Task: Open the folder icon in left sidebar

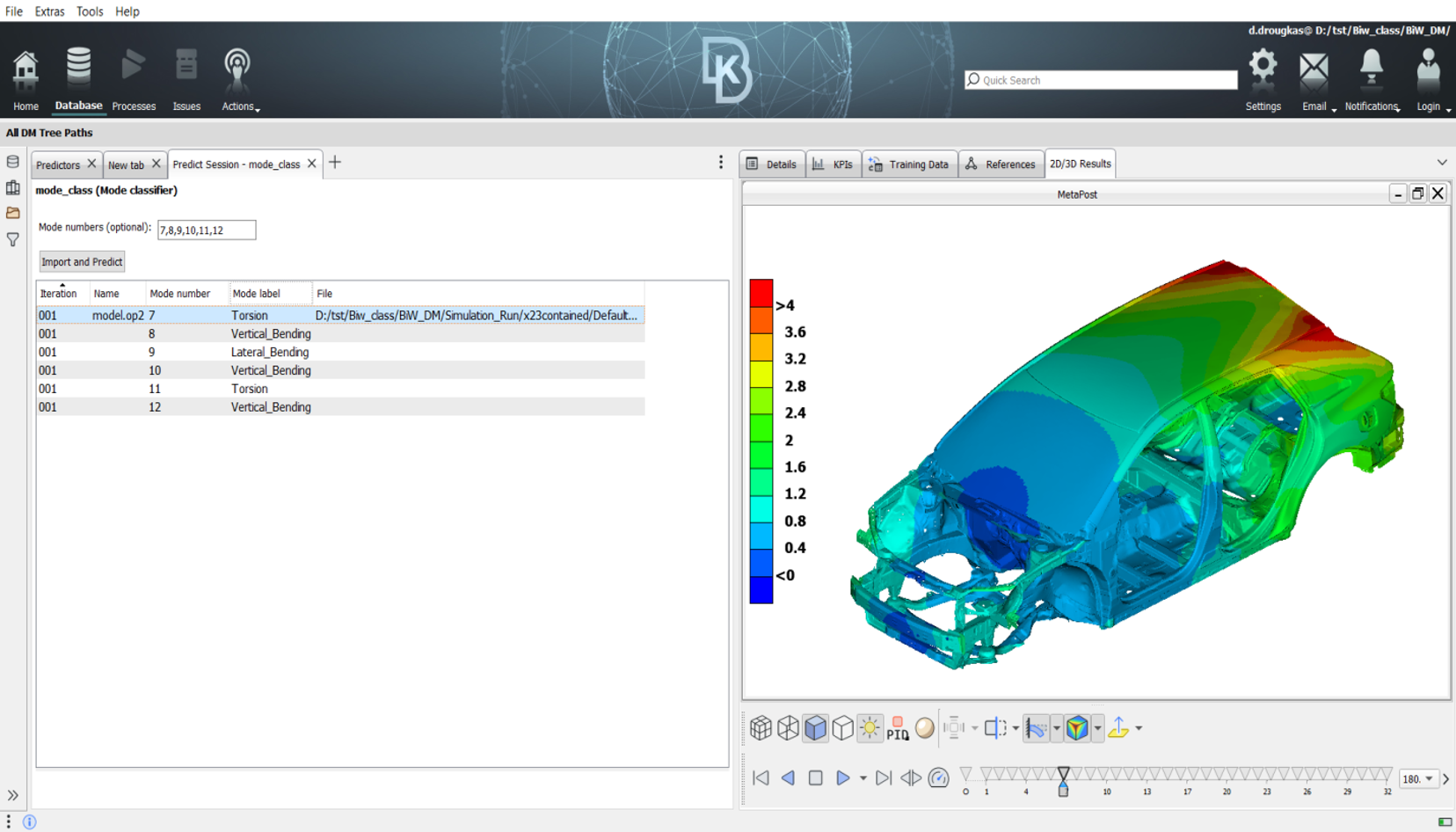Action: point(12,213)
